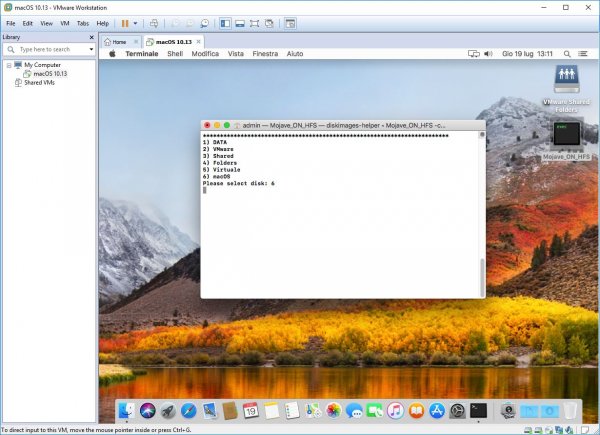Launch Siri from the Dock

tap(148, 411)
